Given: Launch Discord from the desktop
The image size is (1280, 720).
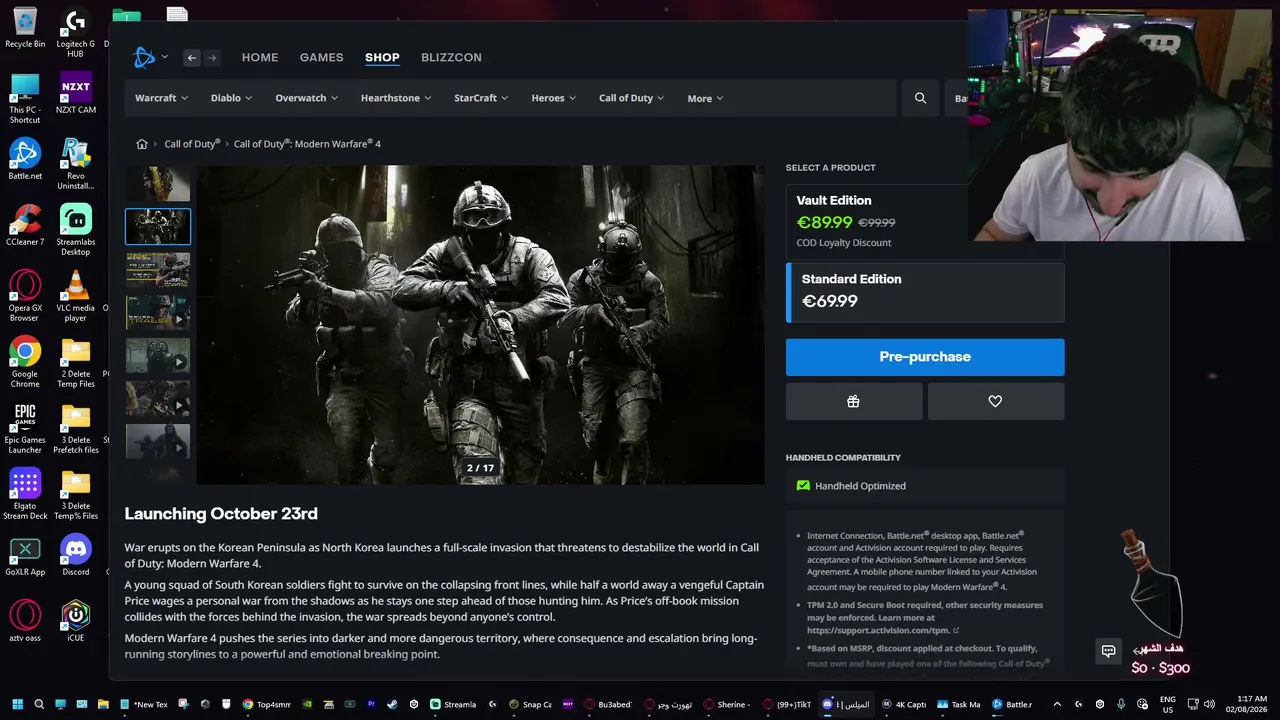Looking at the screenshot, I should point(75,555).
